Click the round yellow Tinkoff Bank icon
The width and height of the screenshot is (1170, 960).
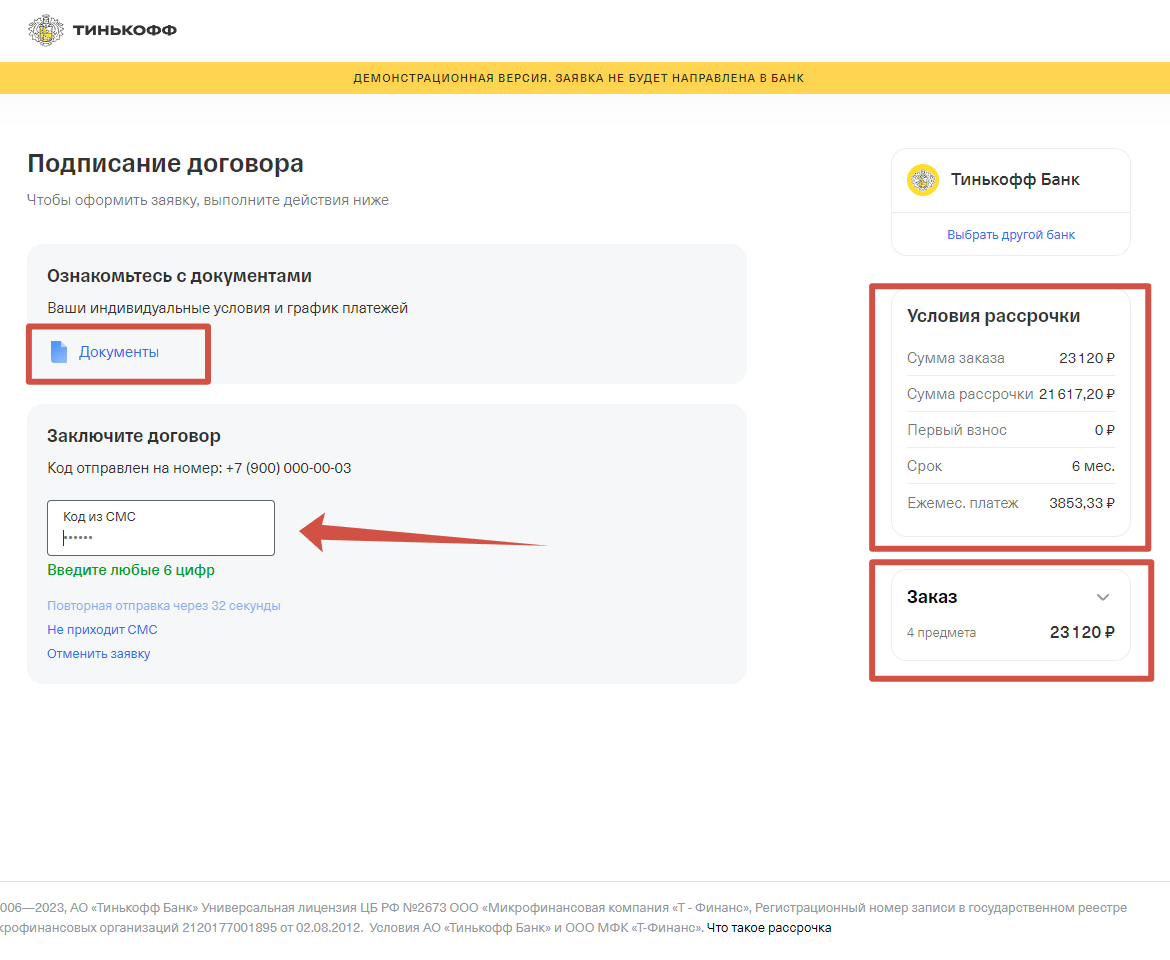[x=922, y=180]
